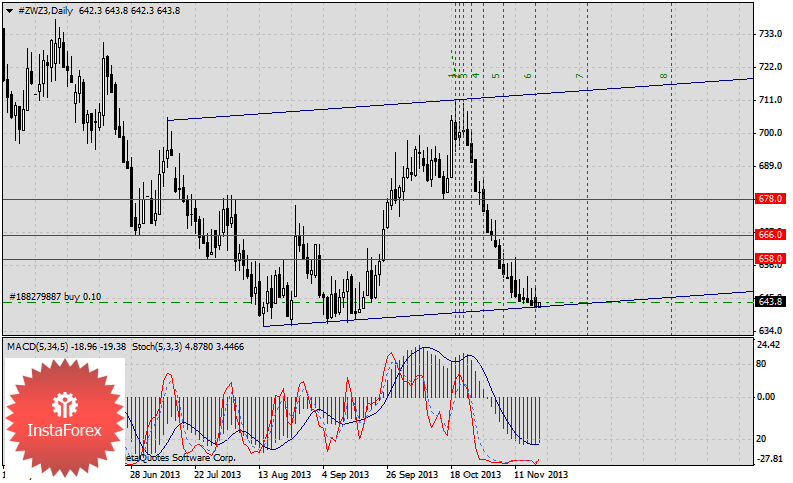Click the 733.0 price scale label

[x=770, y=34]
